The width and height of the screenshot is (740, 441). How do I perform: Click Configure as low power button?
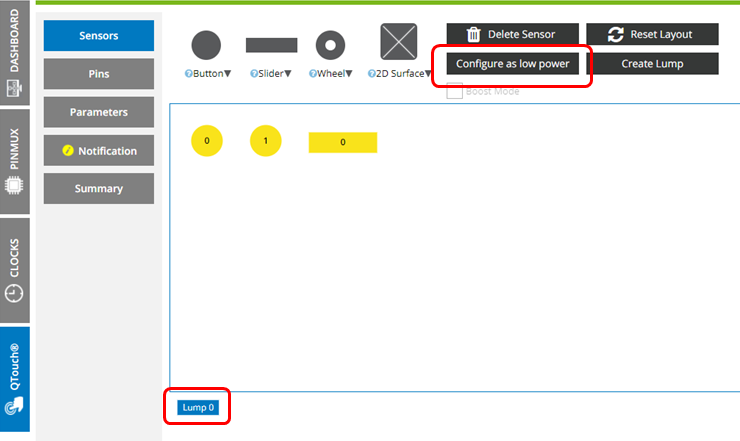512,64
